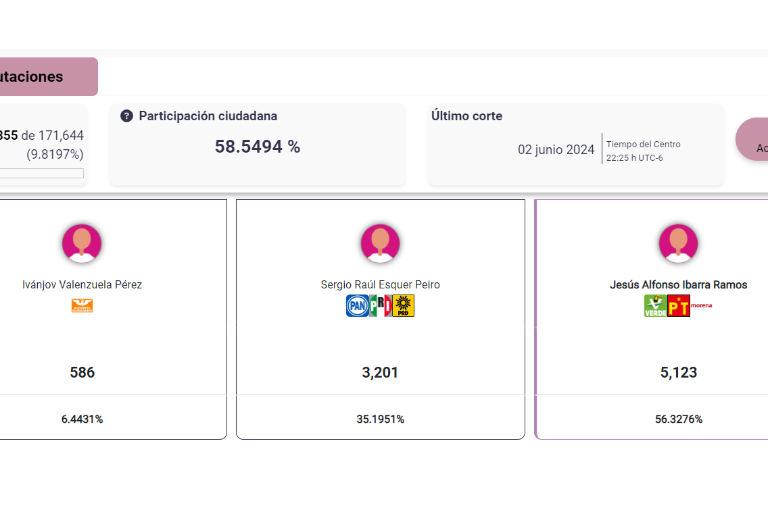Click the PRI party logo
768x512 pixels.
(x=380, y=306)
